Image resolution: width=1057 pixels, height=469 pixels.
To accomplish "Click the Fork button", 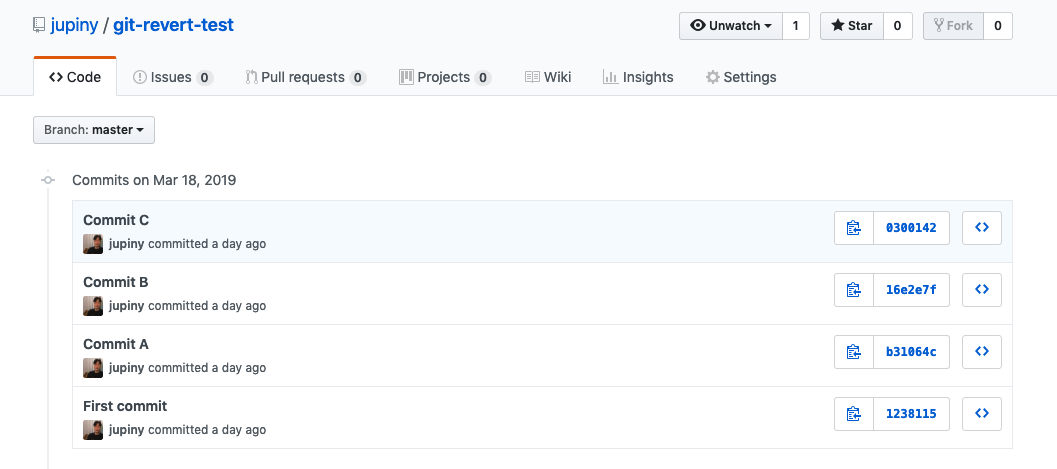I will click(x=953, y=26).
